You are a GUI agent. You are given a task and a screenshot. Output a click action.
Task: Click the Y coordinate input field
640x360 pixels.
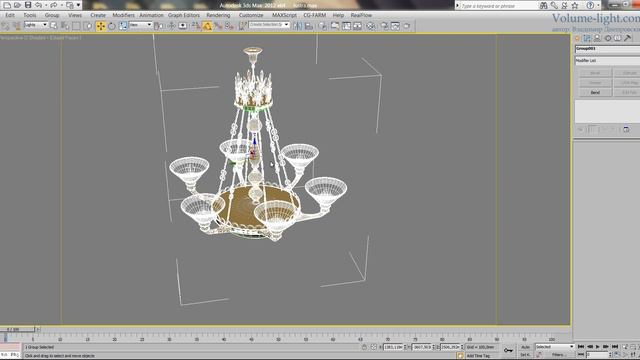click(x=422, y=347)
